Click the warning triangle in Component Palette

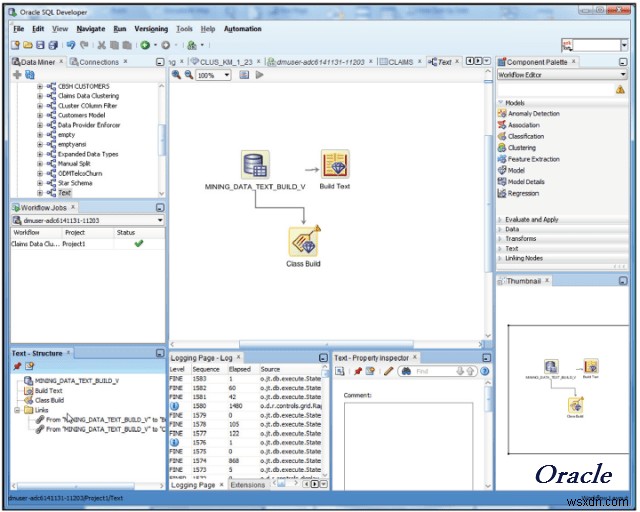pyautogui.click(x=620, y=90)
